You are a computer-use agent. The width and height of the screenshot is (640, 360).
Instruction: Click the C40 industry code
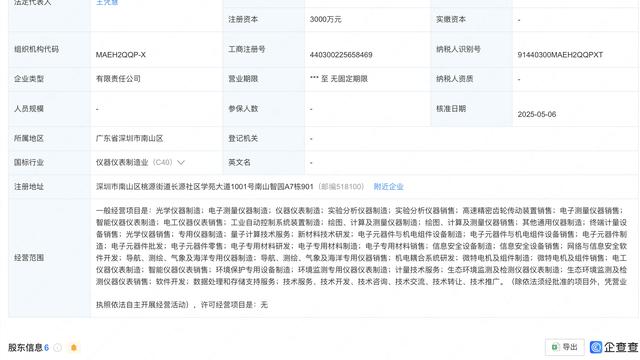coord(162,162)
